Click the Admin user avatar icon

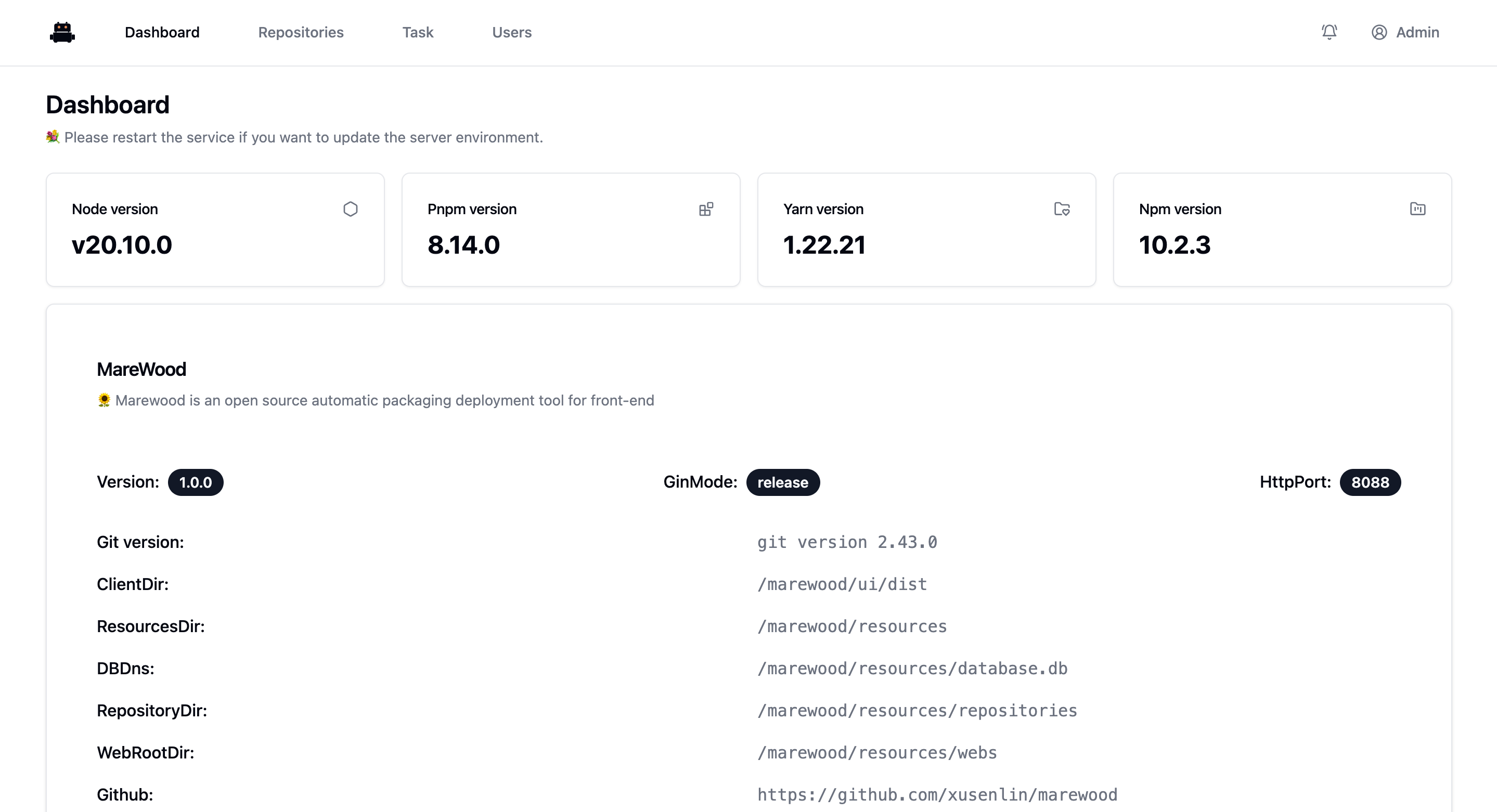[1379, 33]
